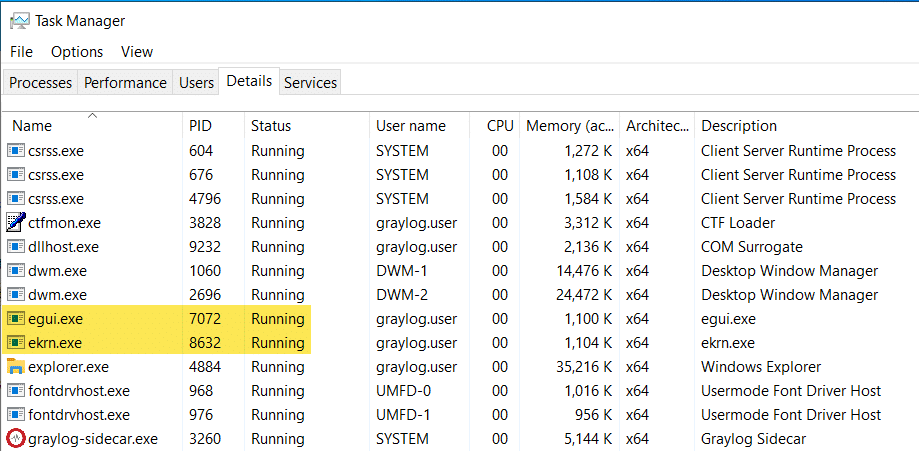The image size is (919, 451).
Task: Open the File menu
Action: (x=21, y=52)
